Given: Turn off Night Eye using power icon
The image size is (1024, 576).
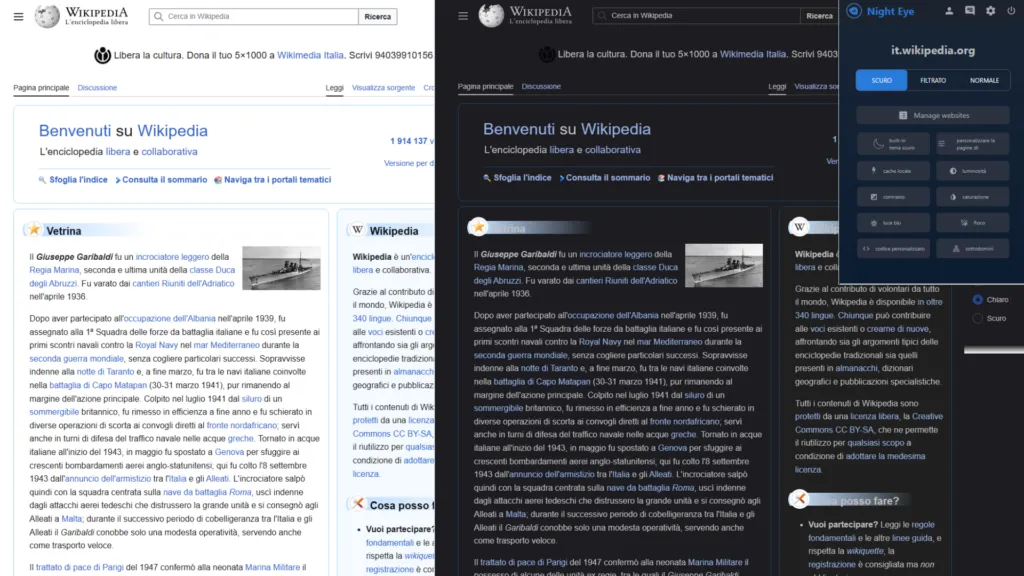Looking at the screenshot, I should click(1013, 11).
